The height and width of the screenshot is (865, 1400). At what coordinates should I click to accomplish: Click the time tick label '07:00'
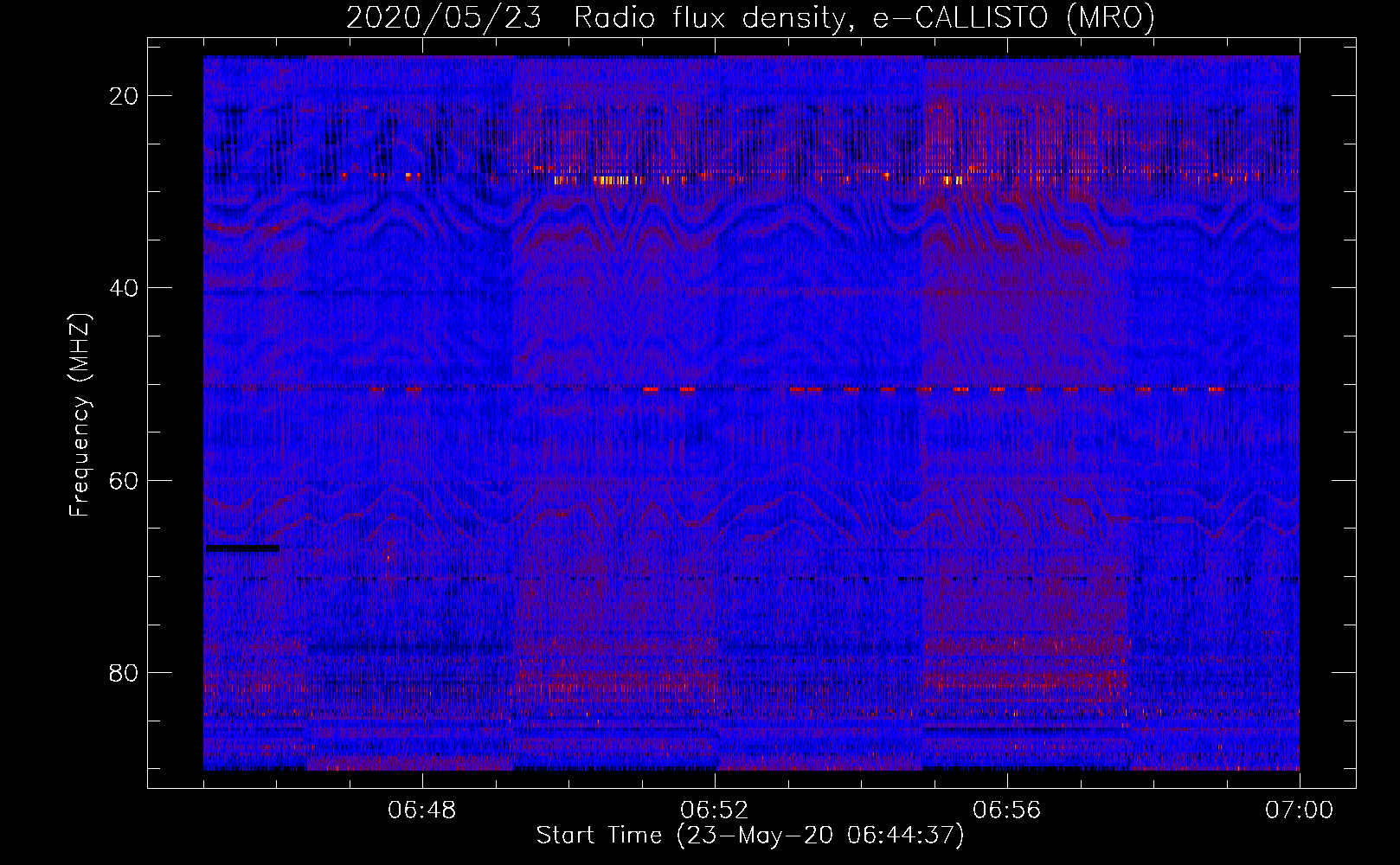(1299, 811)
